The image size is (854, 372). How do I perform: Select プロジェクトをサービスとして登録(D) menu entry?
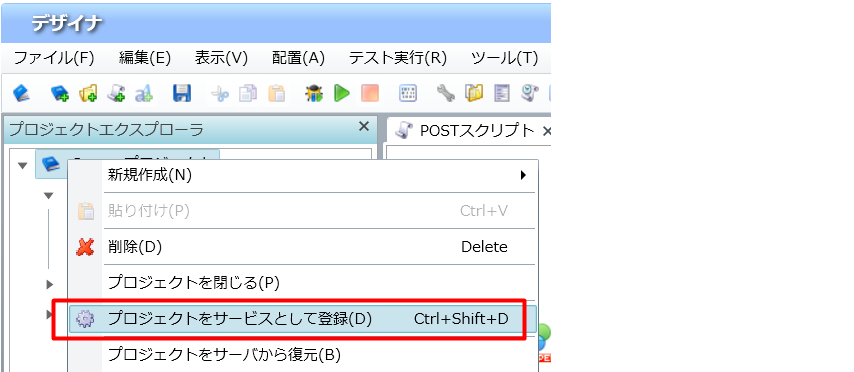(303, 319)
